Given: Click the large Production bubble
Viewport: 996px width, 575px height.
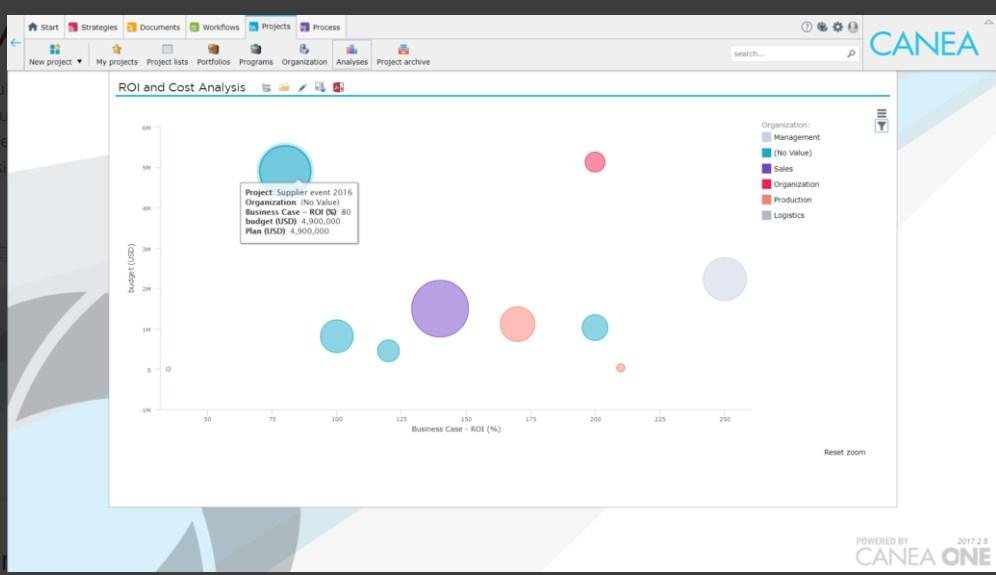Looking at the screenshot, I should tap(517, 324).
